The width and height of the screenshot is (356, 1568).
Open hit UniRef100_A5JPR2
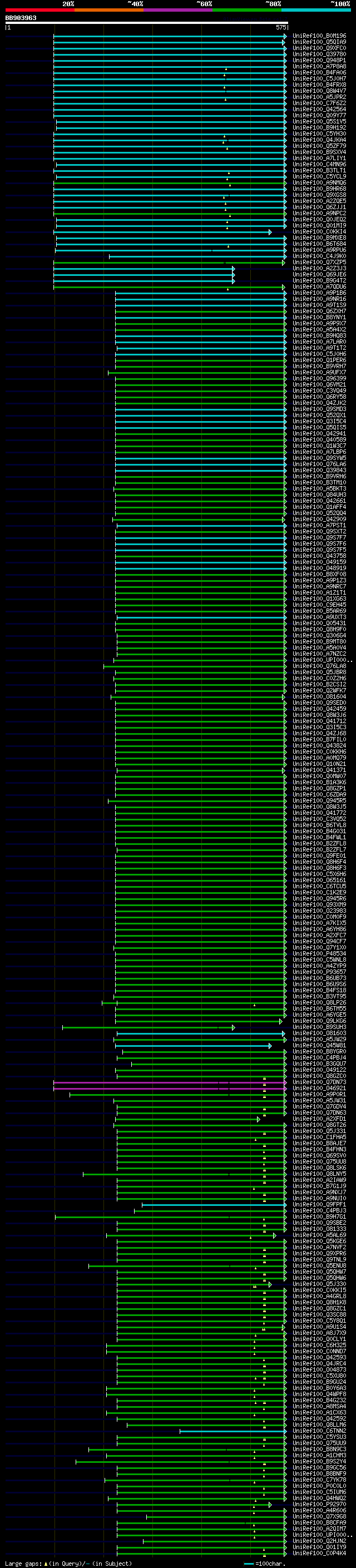pos(319,97)
